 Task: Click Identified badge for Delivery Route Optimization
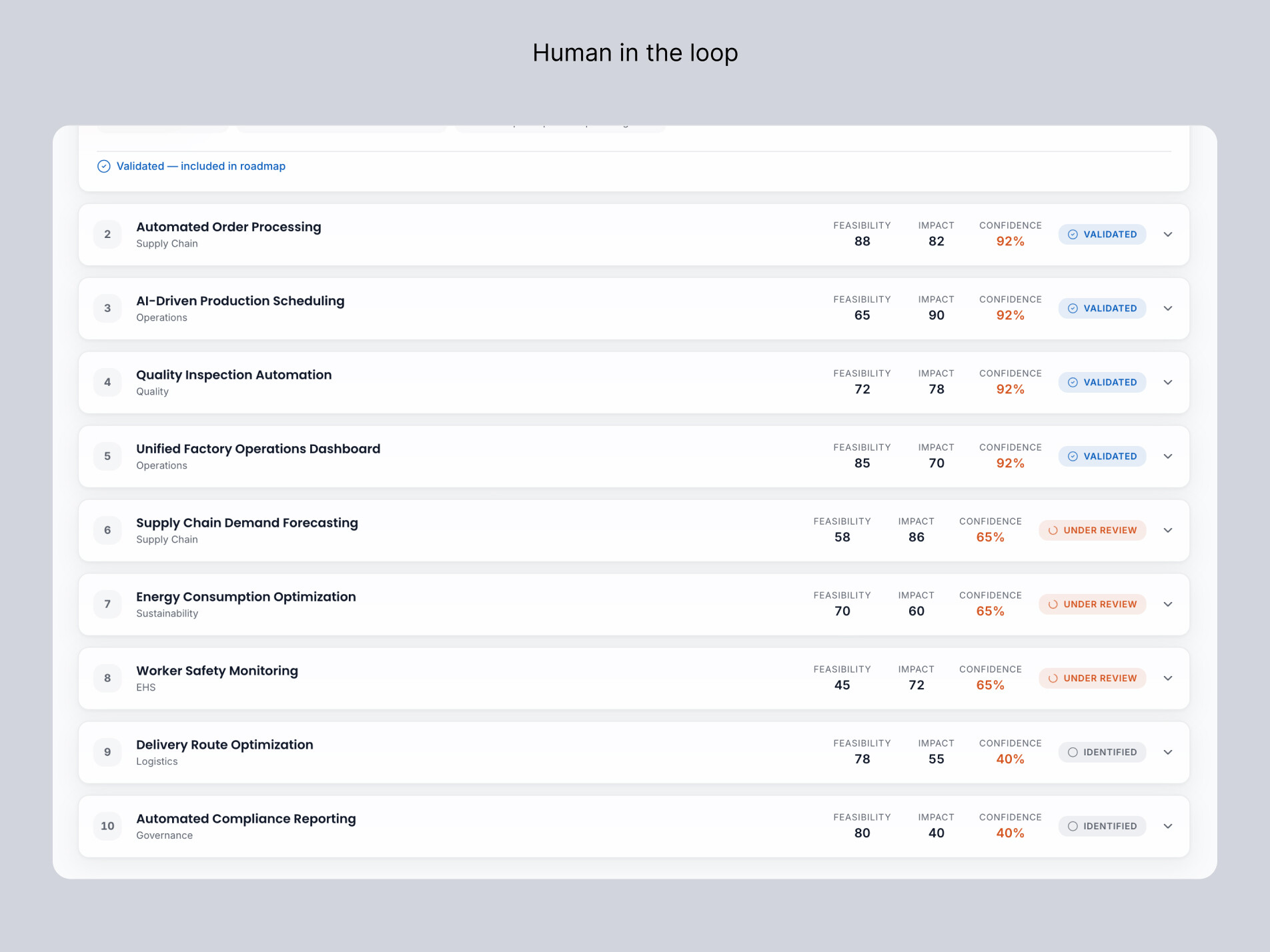coord(1102,753)
